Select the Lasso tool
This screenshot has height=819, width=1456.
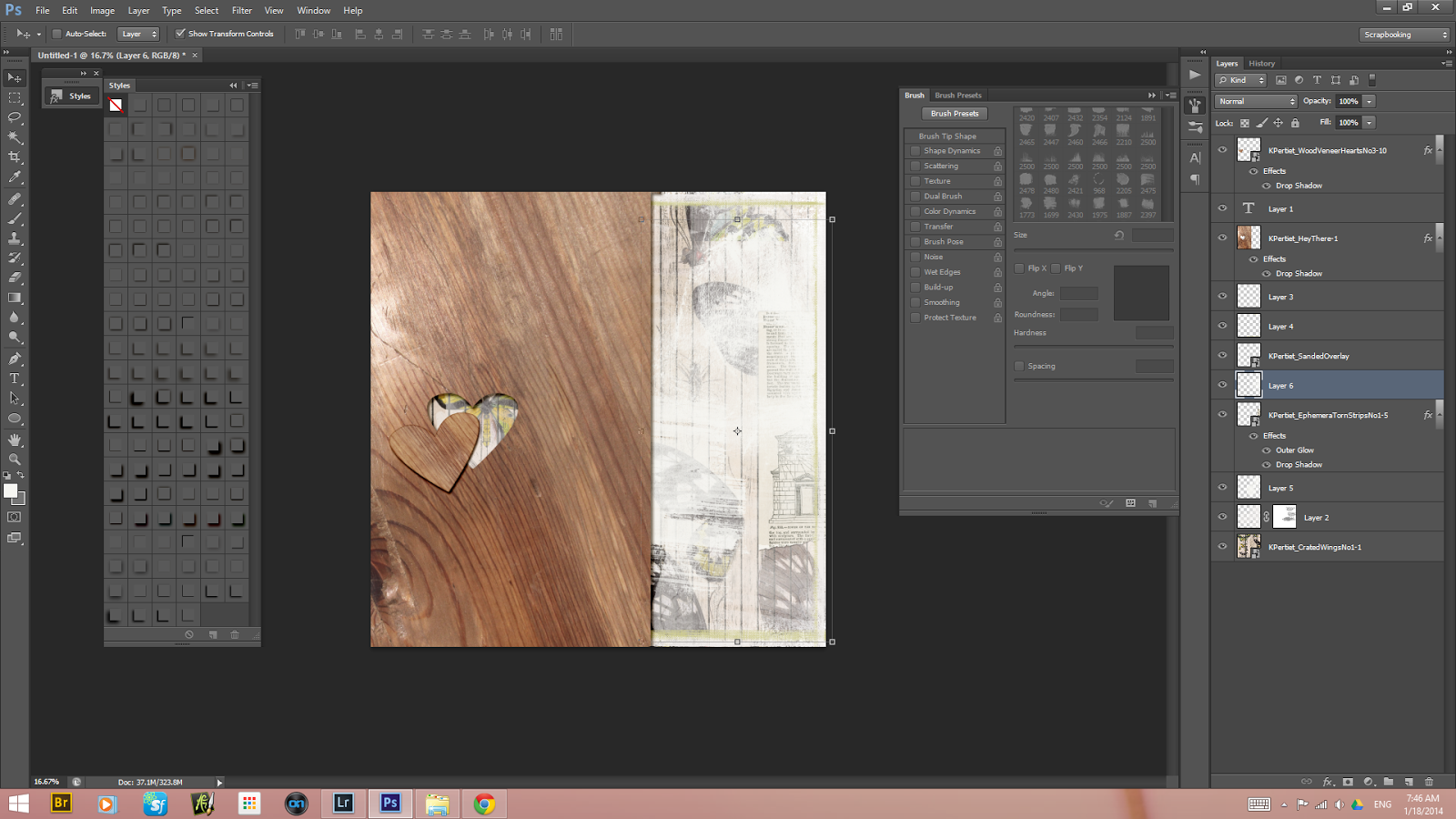(x=15, y=117)
